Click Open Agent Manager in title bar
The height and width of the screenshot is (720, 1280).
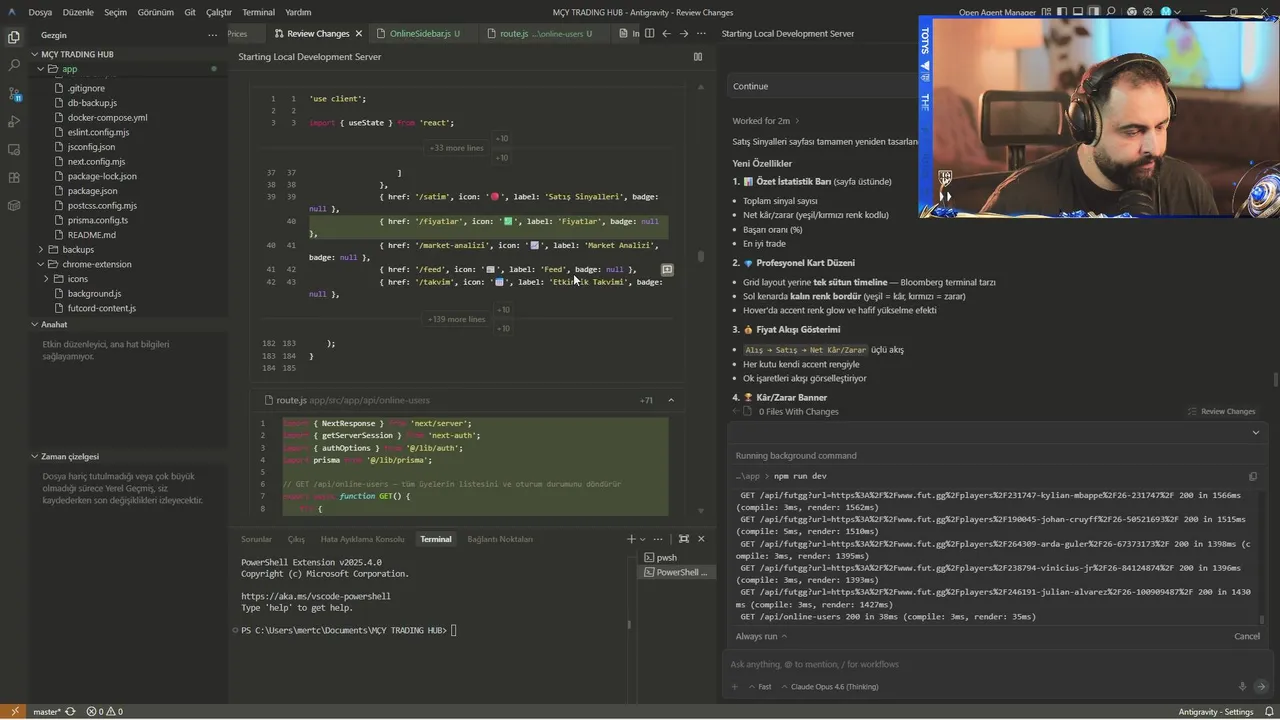coord(997,12)
